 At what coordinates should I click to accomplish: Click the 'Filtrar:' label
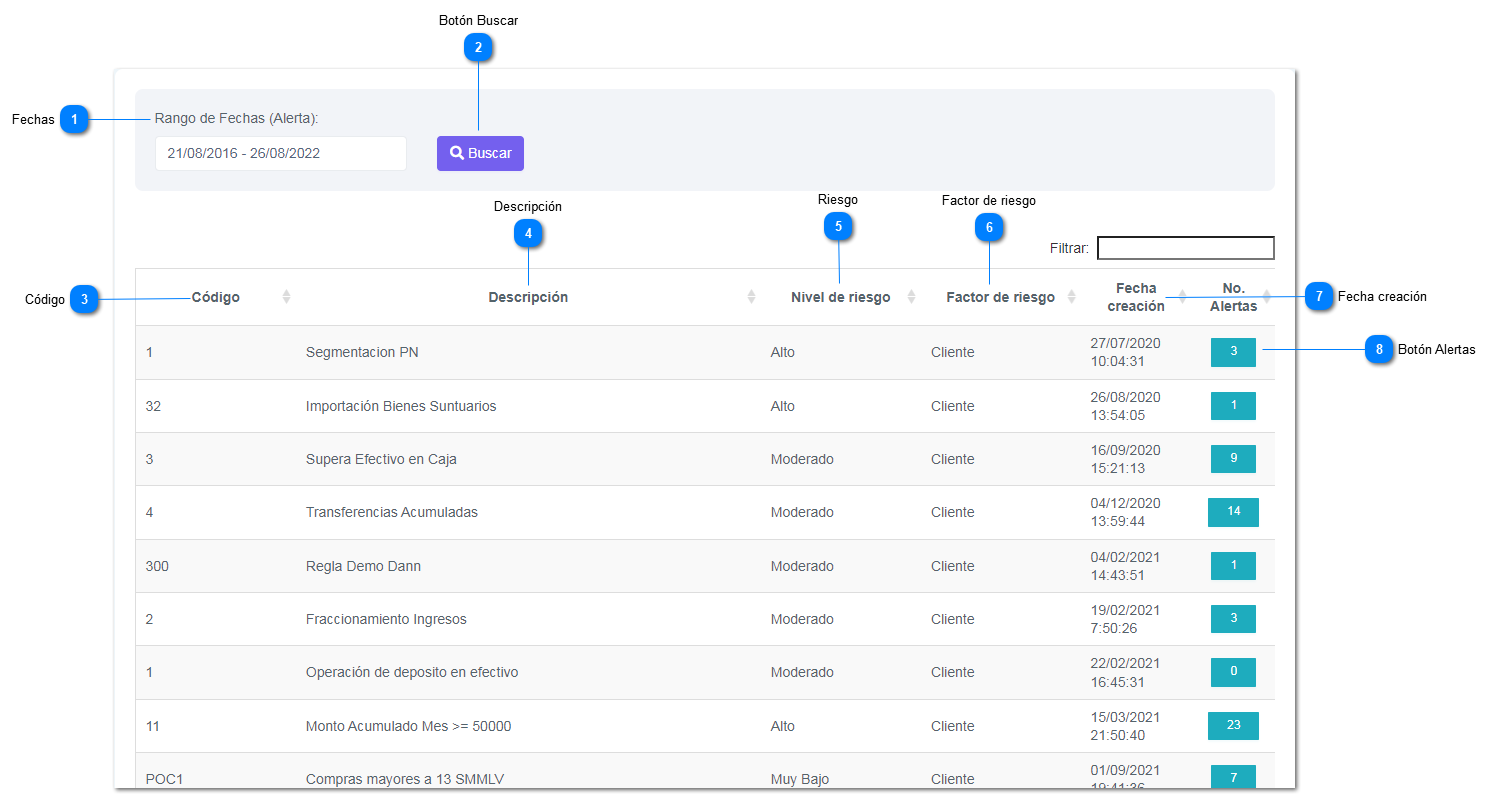pyautogui.click(x=1069, y=248)
